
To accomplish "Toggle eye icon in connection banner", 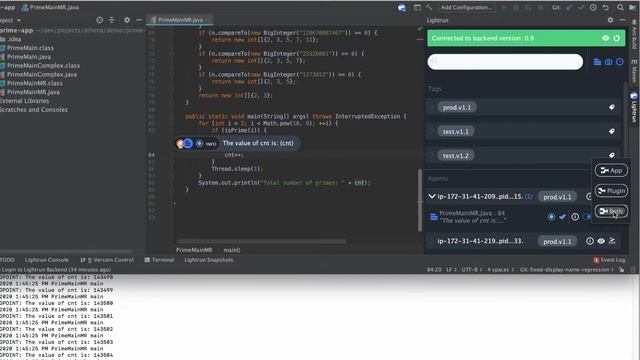I will 605,38.
